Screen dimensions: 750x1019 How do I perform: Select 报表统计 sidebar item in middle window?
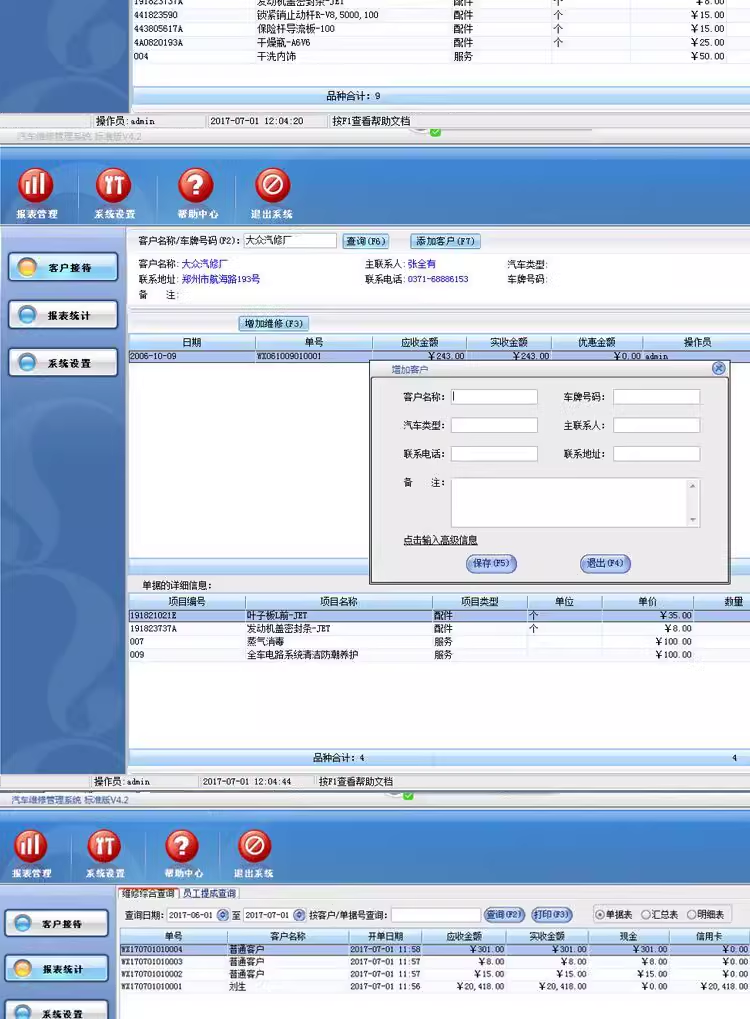[x=63, y=315]
